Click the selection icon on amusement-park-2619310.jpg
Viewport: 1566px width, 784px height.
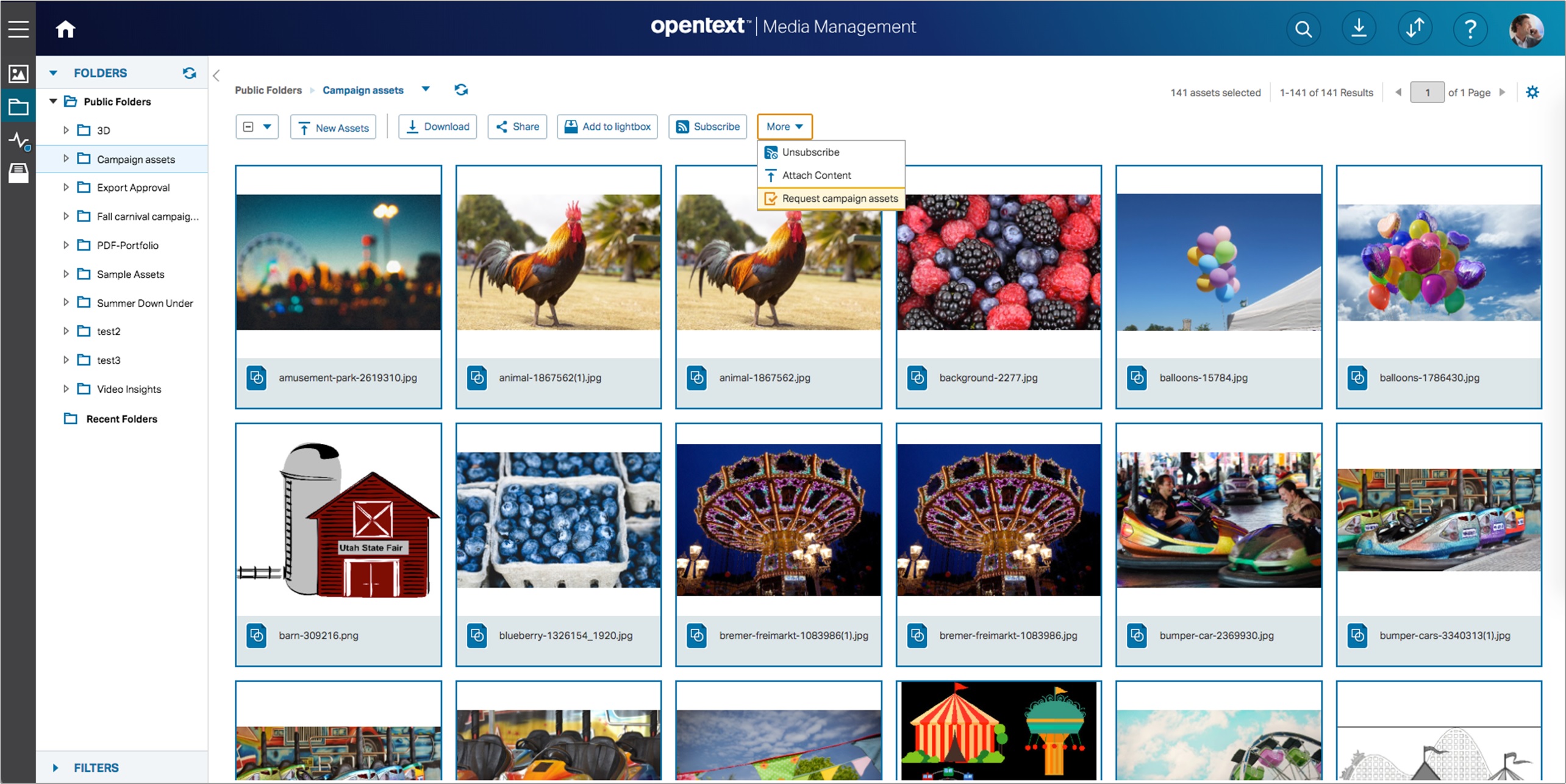[257, 378]
